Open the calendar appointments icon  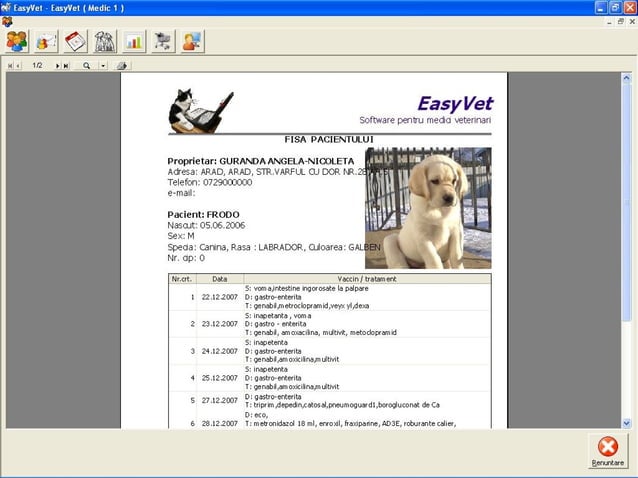[75, 41]
